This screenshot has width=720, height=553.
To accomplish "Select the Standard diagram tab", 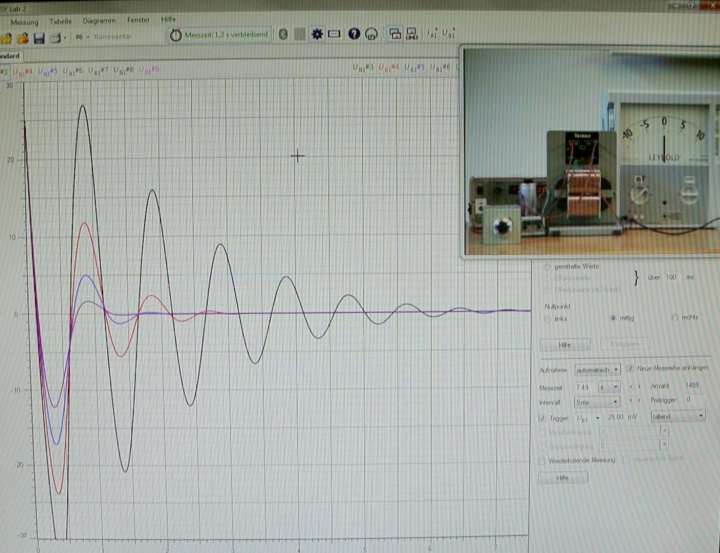I will coord(10,56).
